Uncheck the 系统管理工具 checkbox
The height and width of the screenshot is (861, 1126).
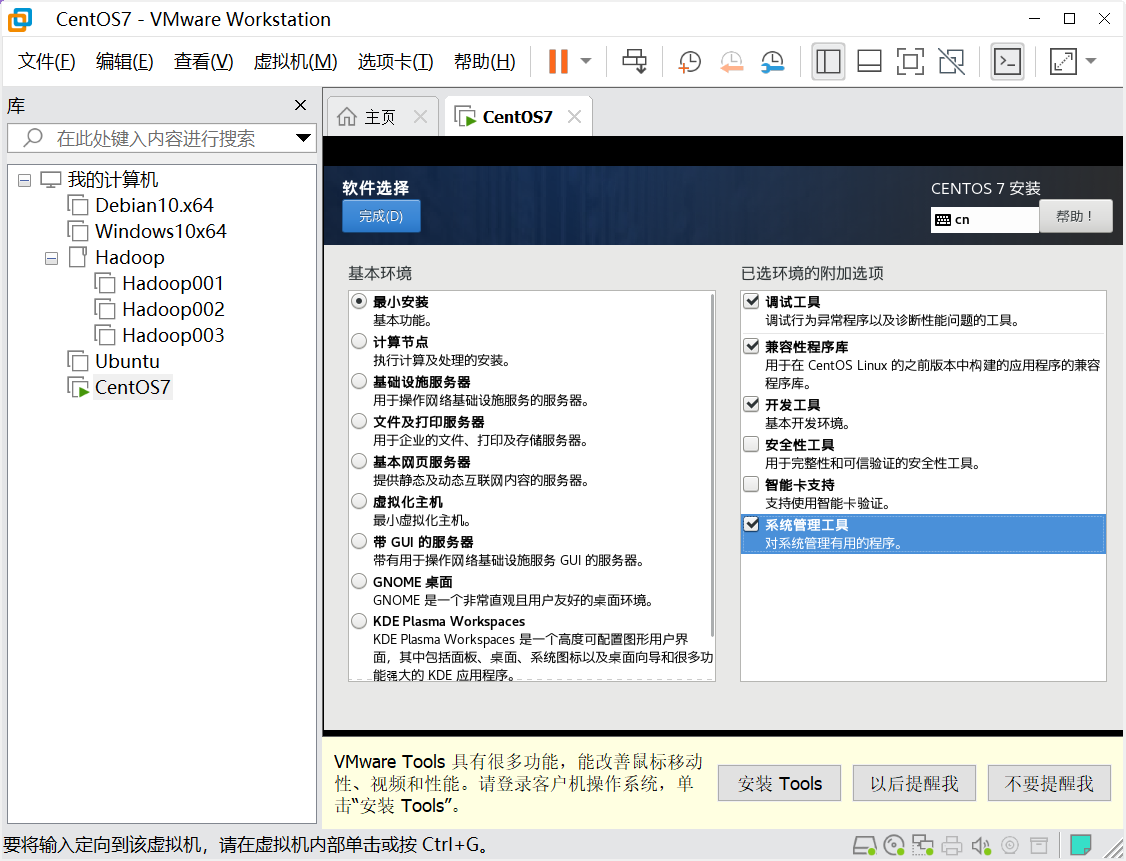[x=751, y=524]
